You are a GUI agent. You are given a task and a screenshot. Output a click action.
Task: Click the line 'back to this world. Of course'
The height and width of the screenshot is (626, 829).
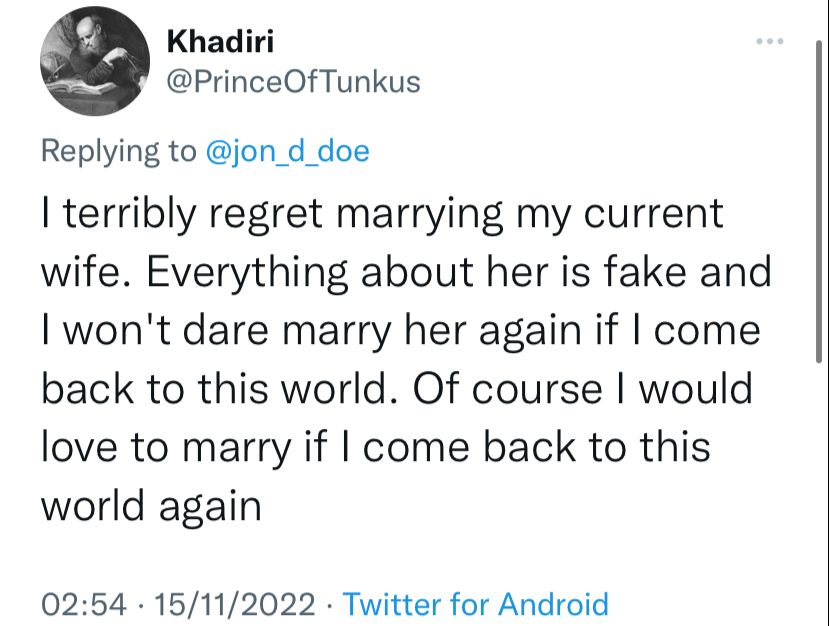(397, 389)
